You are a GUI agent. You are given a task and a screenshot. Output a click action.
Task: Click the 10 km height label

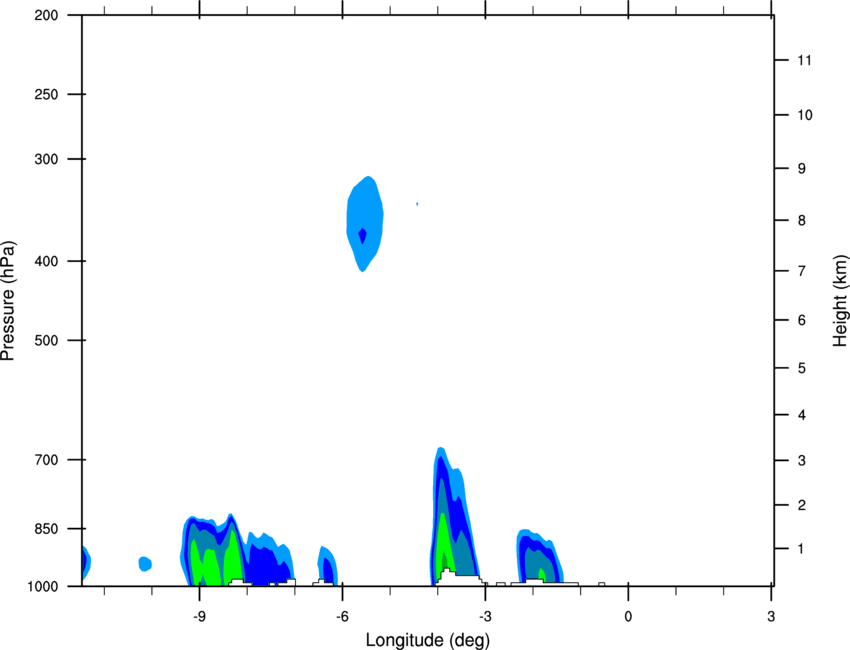point(805,115)
